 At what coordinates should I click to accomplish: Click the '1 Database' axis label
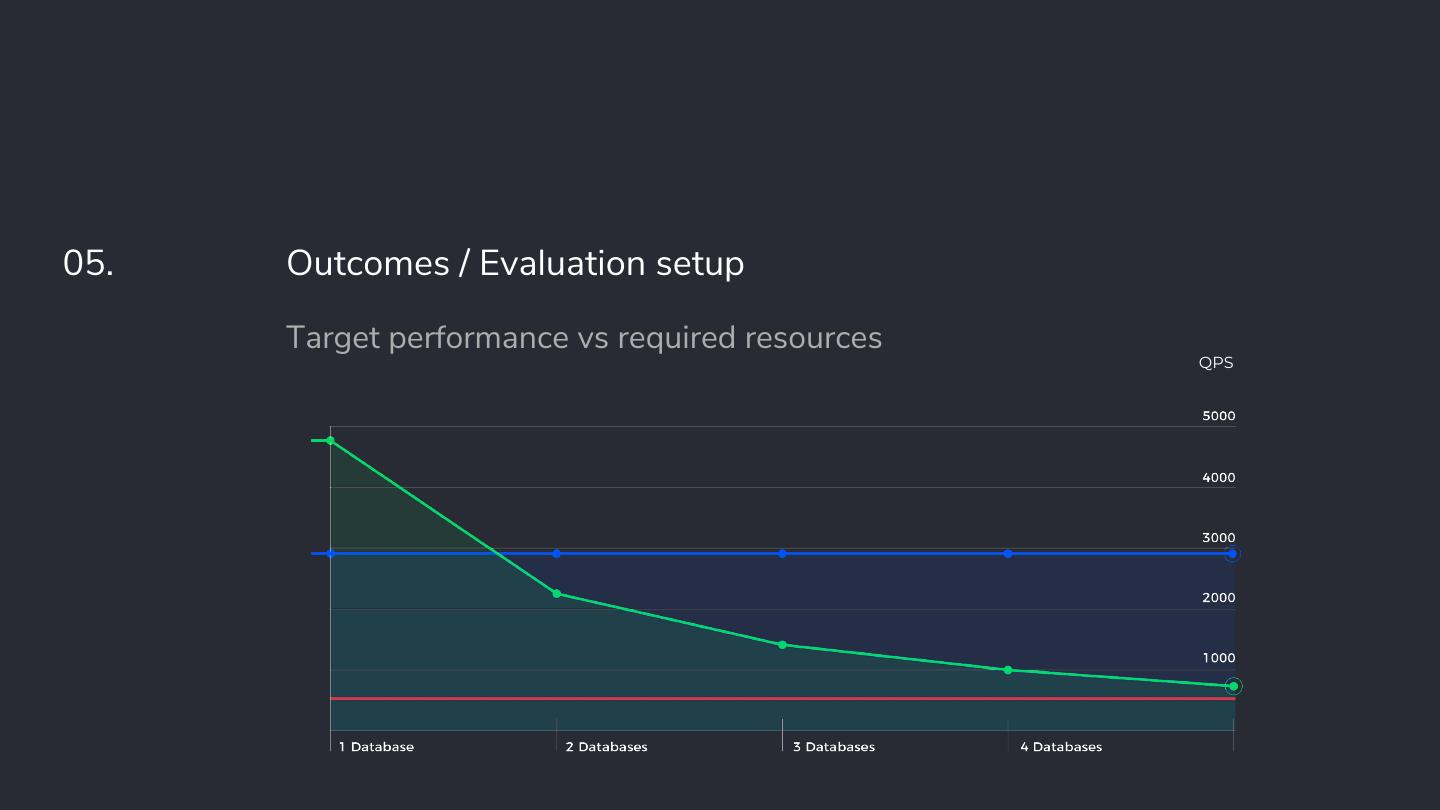click(x=376, y=747)
